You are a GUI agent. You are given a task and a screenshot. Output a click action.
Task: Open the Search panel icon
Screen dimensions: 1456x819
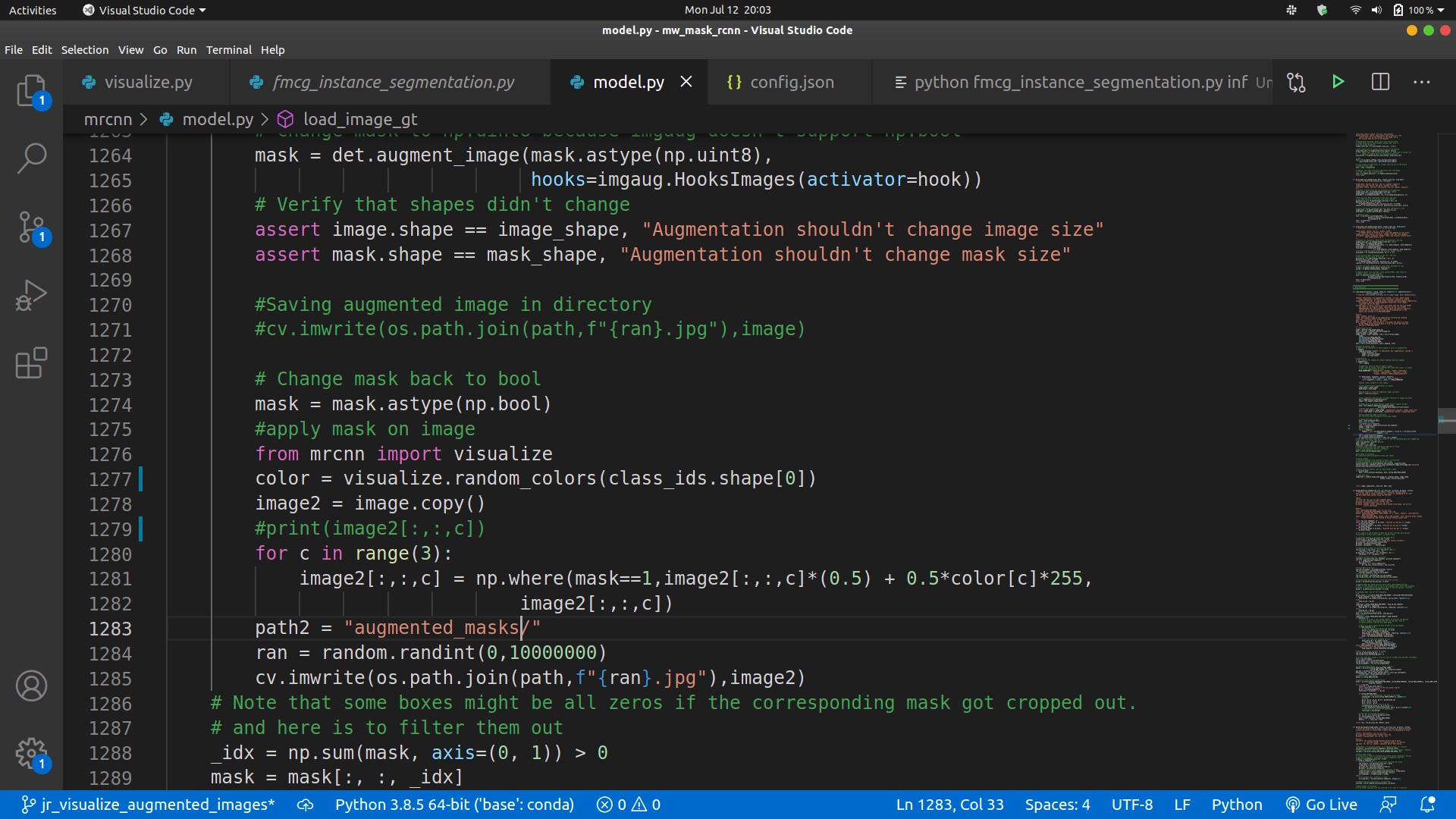click(31, 158)
